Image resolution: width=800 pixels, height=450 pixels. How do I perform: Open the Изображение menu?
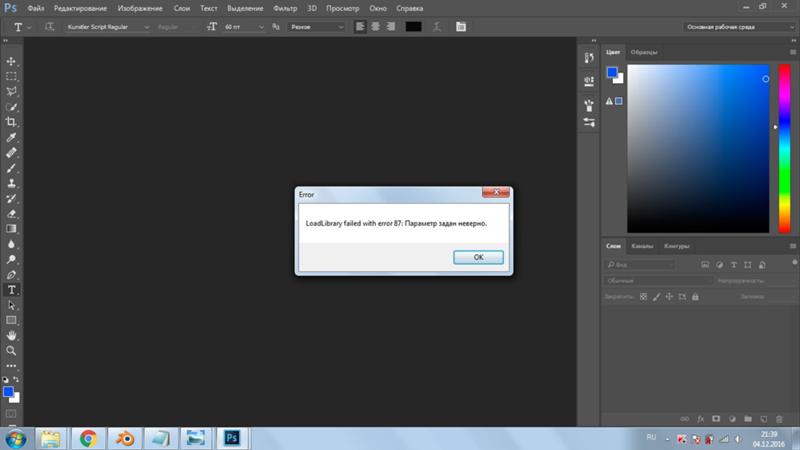click(x=140, y=8)
